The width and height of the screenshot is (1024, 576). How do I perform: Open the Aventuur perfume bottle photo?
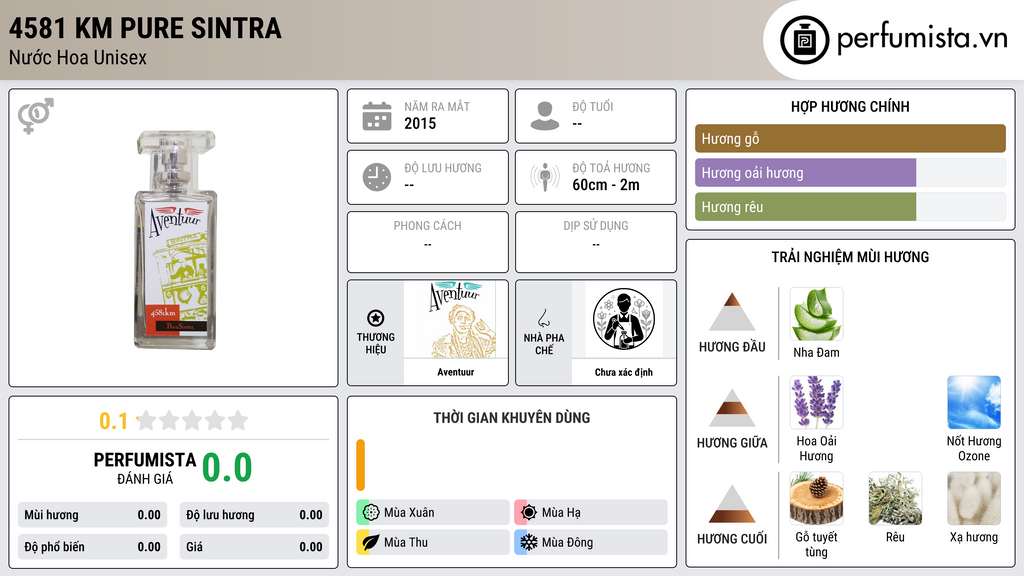pos(175,239)
